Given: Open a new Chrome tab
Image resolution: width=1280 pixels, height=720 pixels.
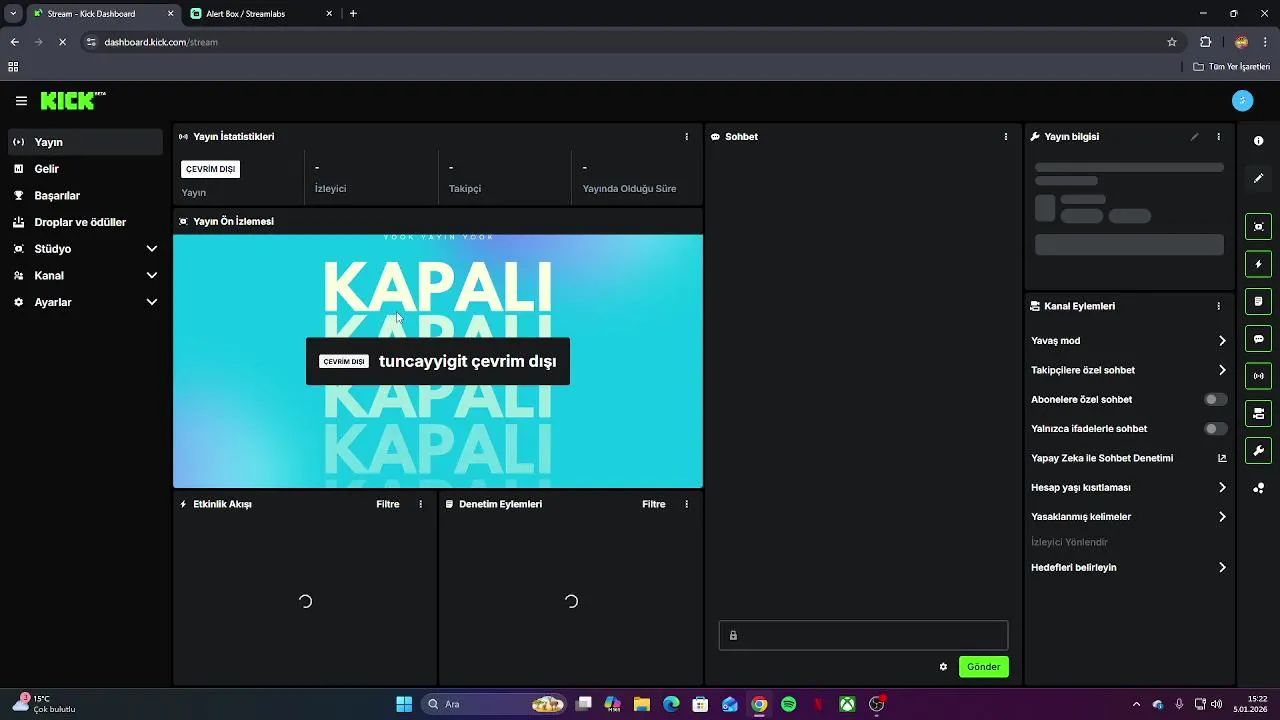Looking at the screenshot, I should (x=353, y=14).
